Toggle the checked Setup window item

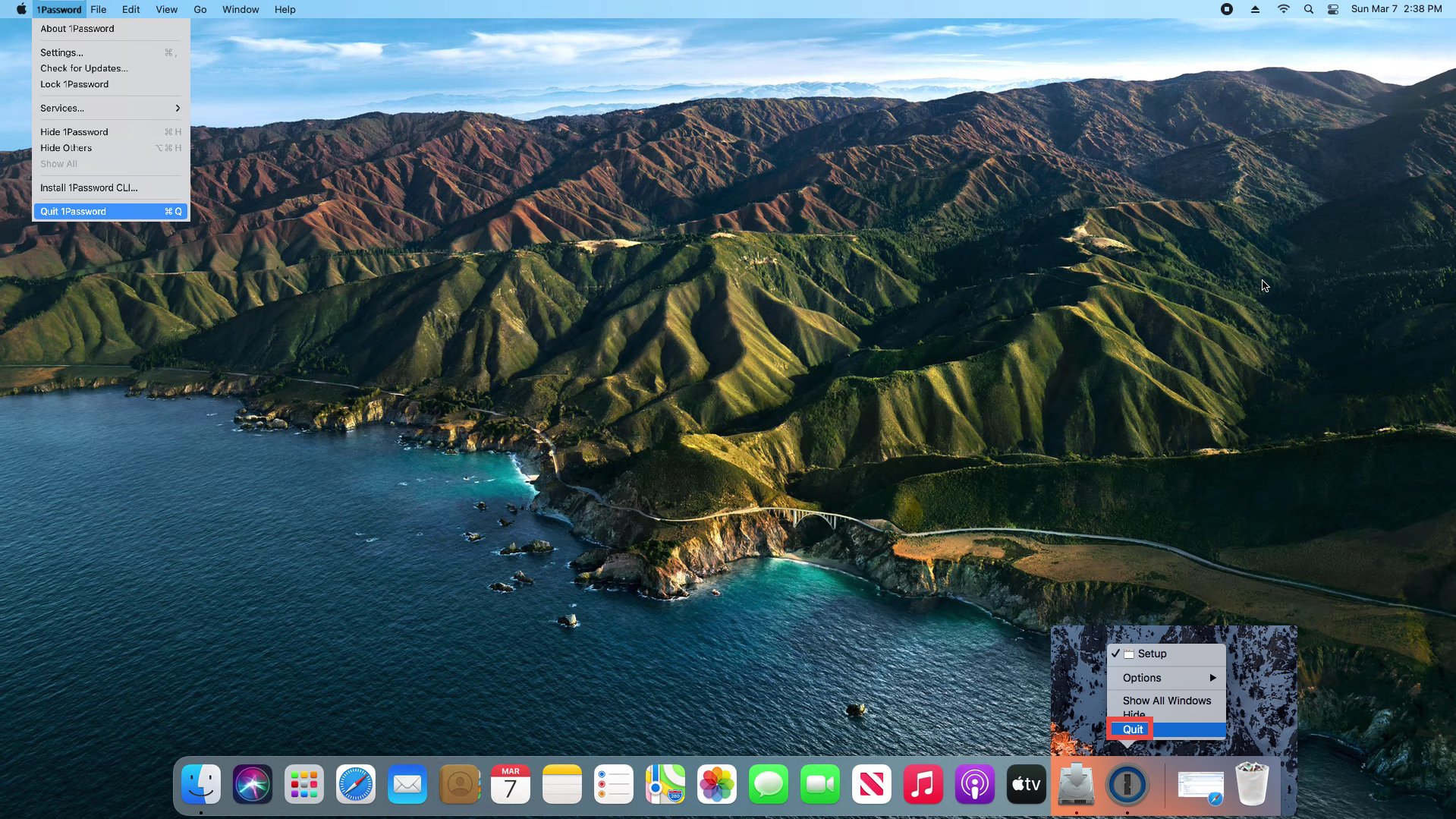point(1151,654)
